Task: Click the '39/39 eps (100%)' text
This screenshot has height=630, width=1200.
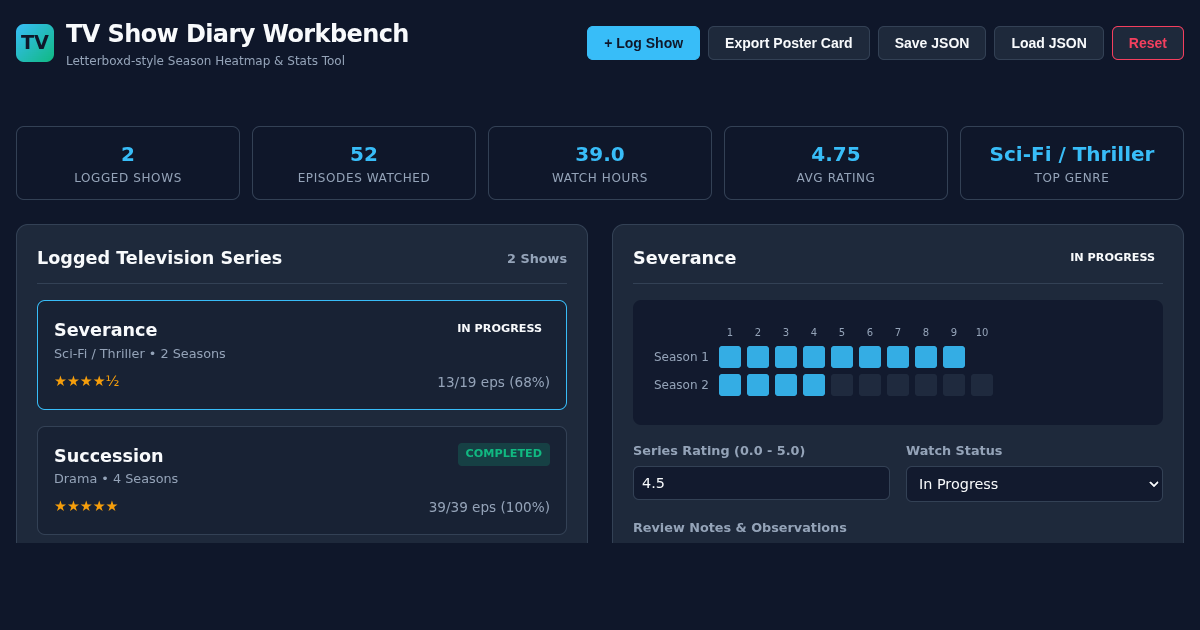Action: [x=489, y=507]
